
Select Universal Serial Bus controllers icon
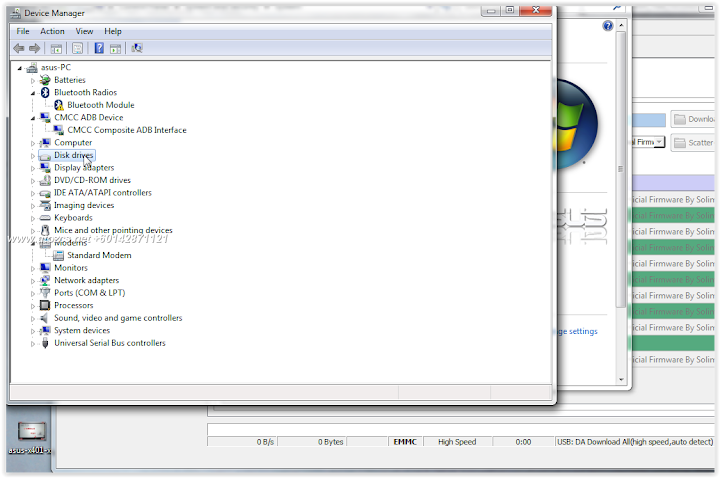click(45, 343)
